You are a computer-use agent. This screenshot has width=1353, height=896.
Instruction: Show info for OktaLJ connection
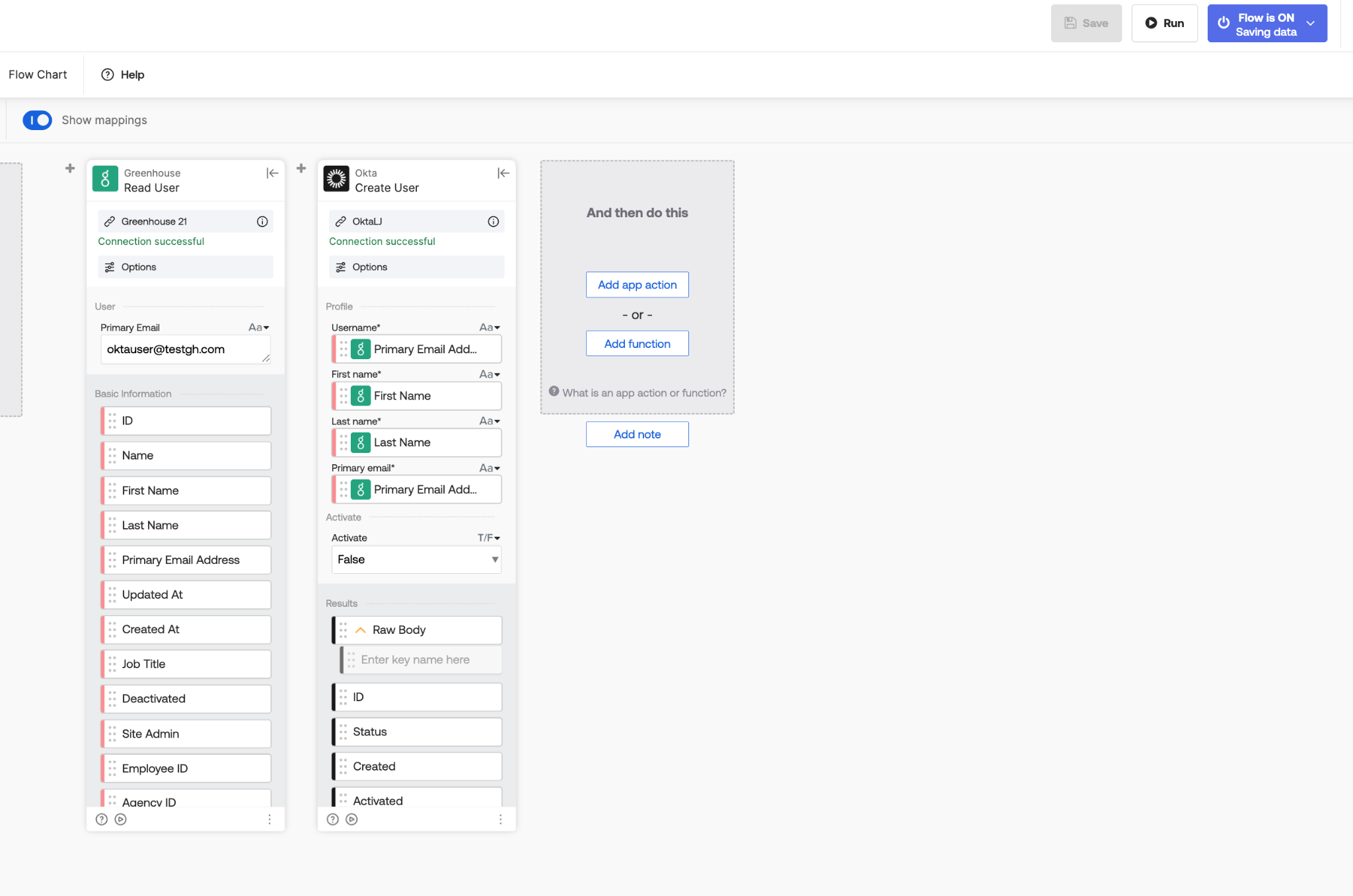coord(494,221)
